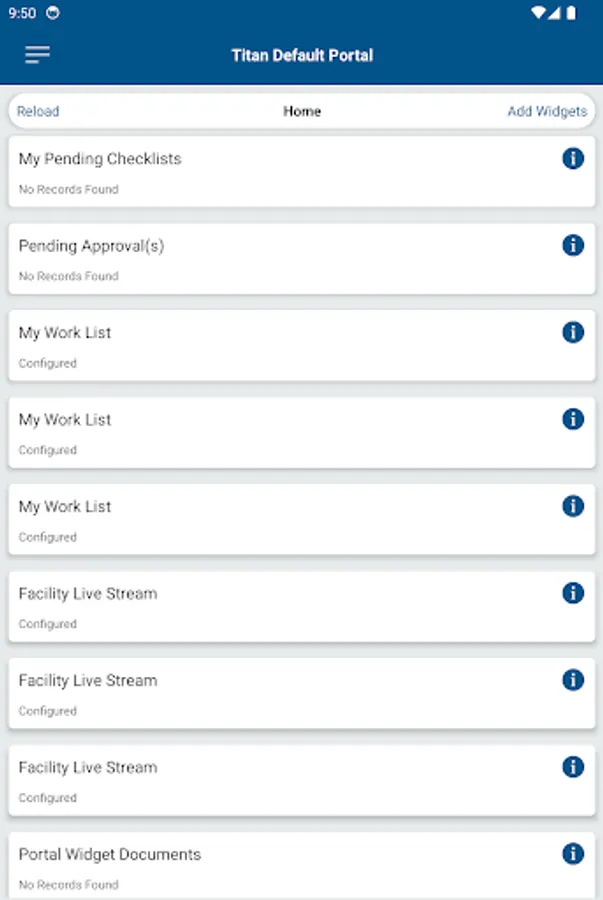Tap info icon on first Facility Live Stream
The image size is (603, 900).
[573, 593]
